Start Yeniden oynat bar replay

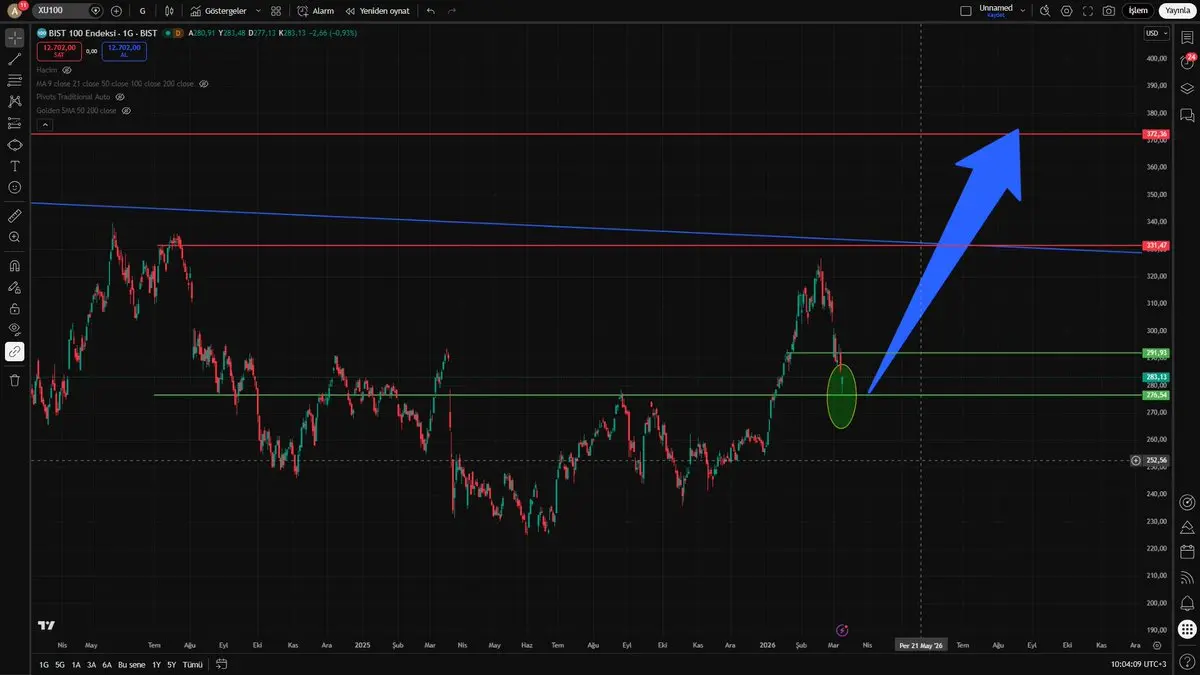pyautogui.click(x=377, y=10)
